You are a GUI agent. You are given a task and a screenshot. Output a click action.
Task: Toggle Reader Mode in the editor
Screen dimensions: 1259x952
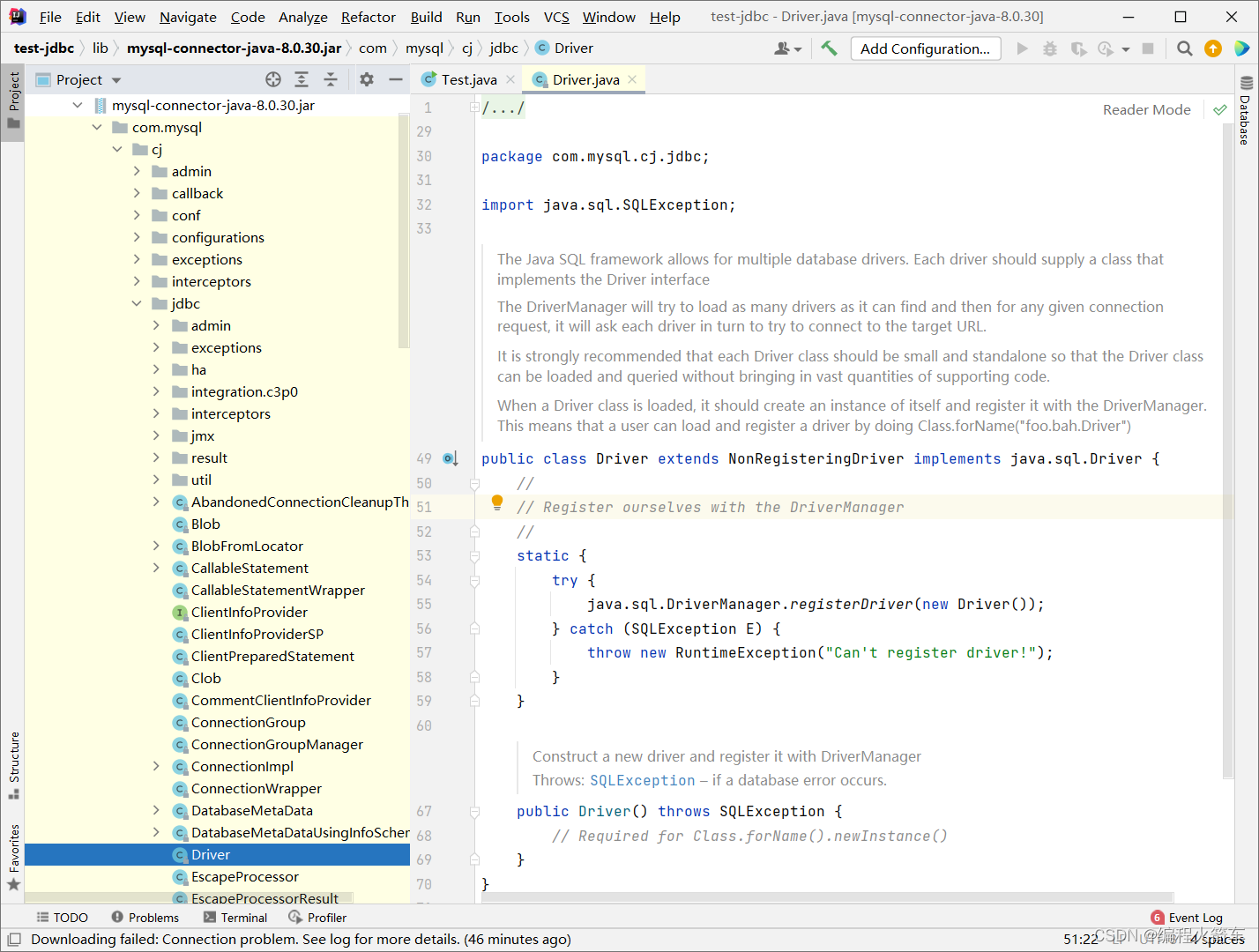(1146, 109)
